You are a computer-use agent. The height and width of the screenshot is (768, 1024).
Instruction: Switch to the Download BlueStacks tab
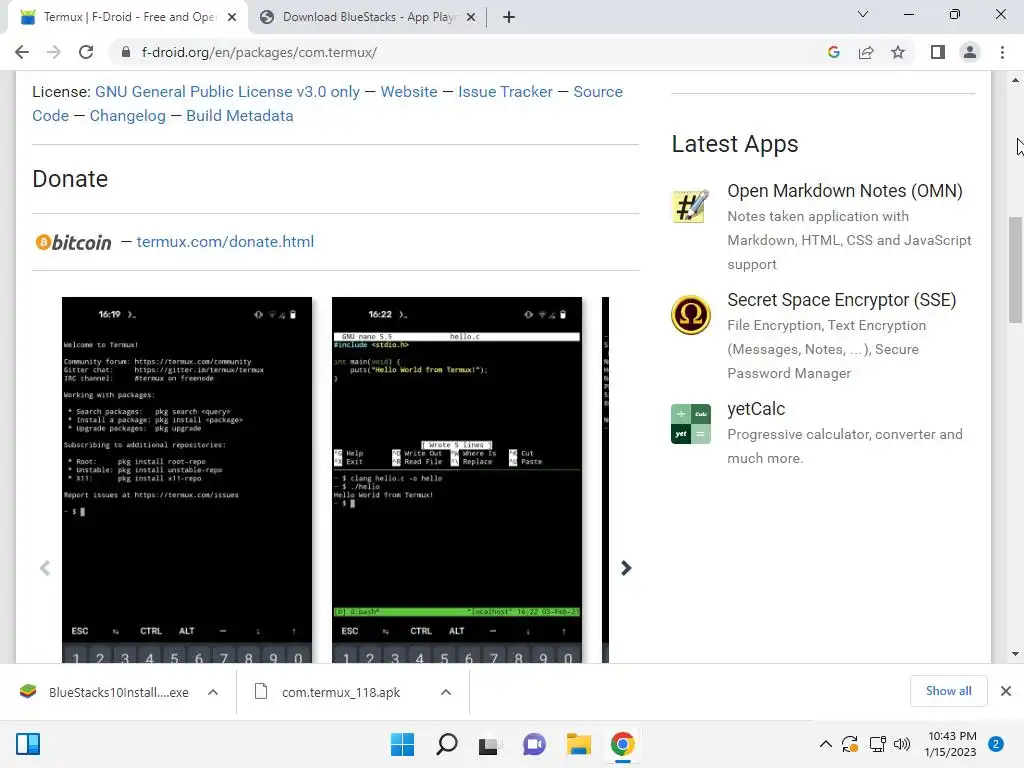tap(368, 17)
